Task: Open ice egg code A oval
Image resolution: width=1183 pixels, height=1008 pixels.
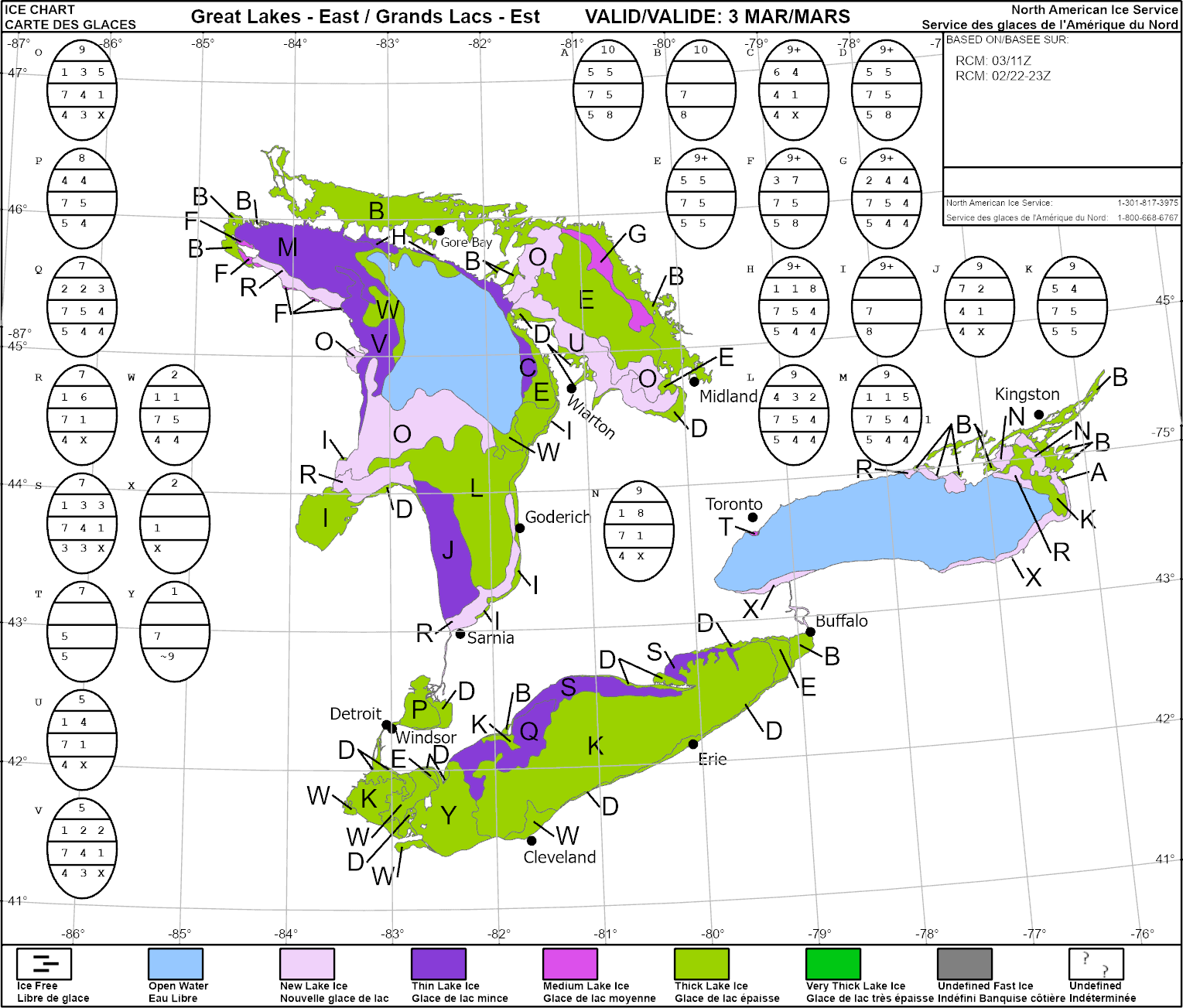Action: click(x=608, y=91)
